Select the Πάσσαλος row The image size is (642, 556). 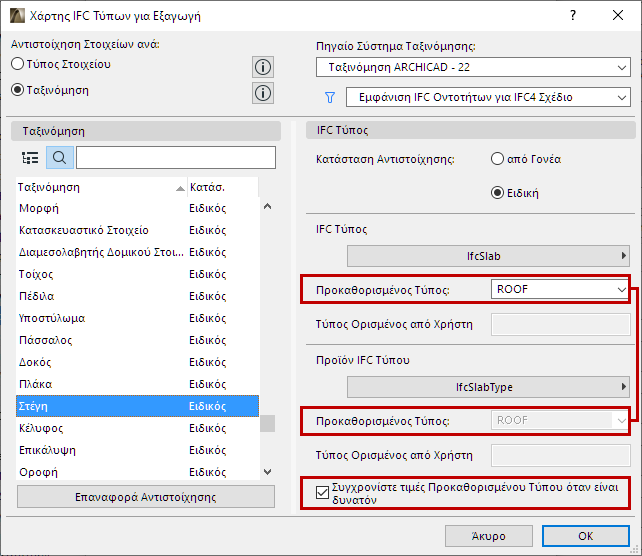point(137,340)
